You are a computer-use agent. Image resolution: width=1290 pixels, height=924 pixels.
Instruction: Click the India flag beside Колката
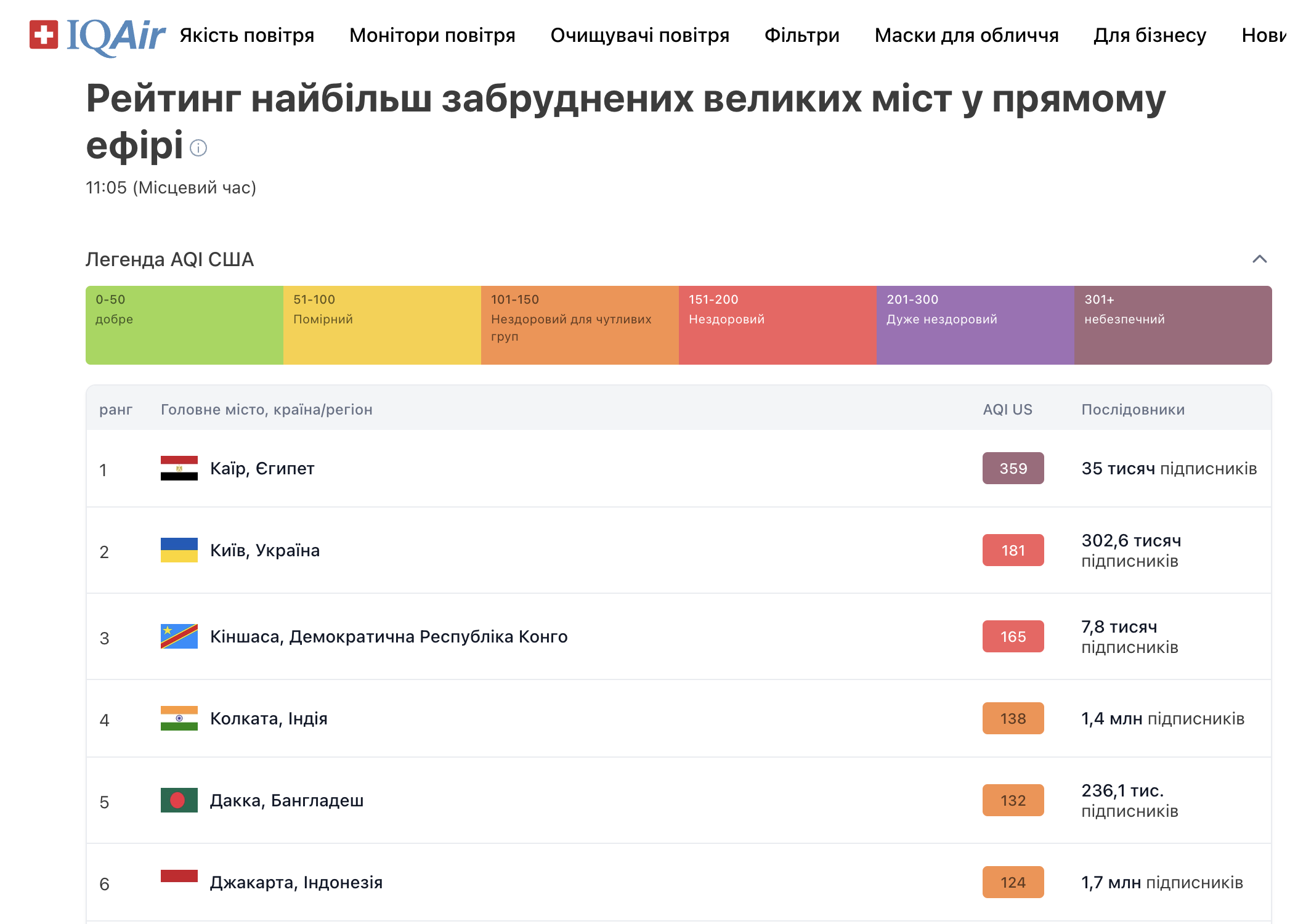coord(179,718)
